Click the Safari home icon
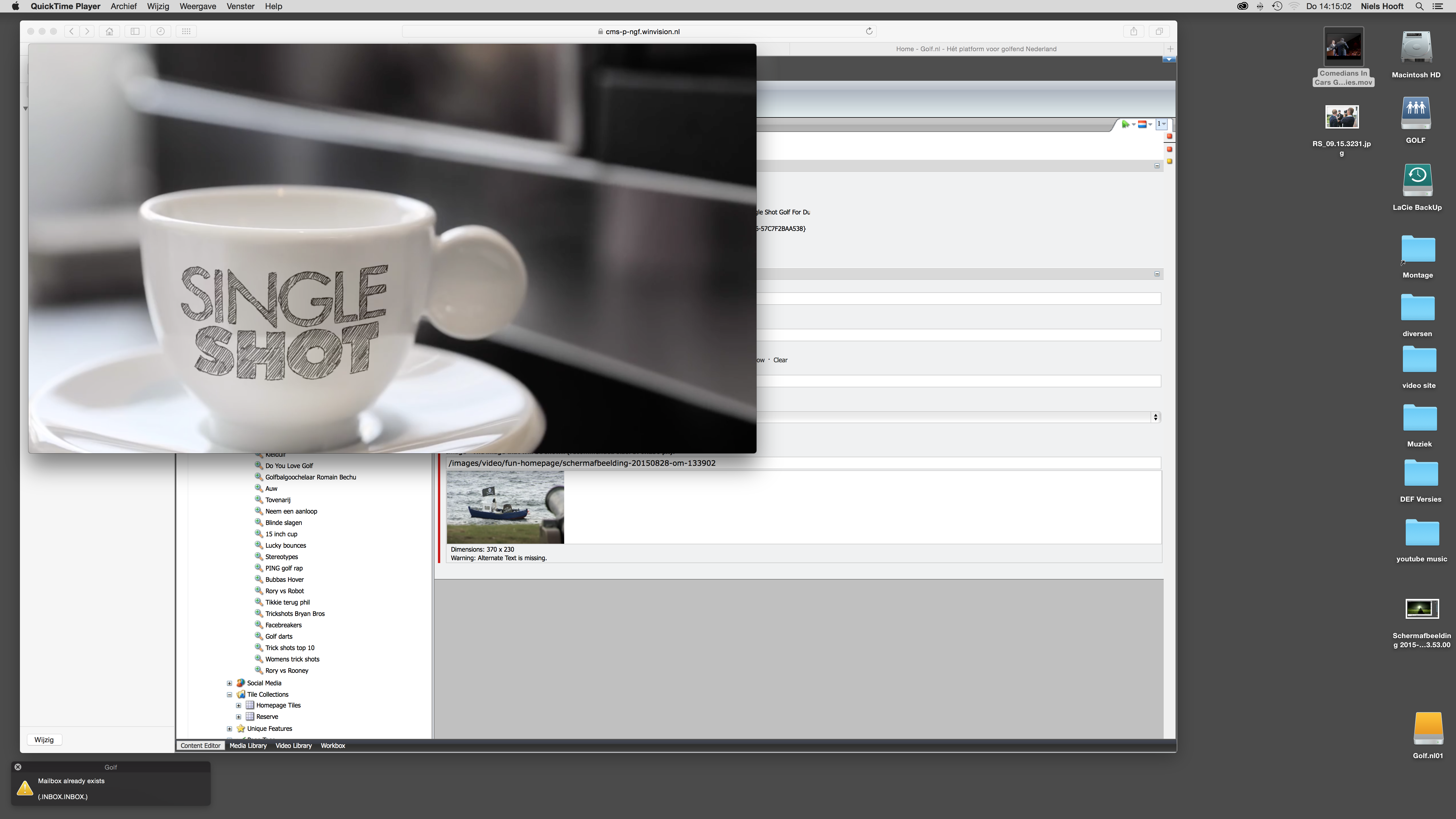This screenshot has height=819, width=1456. [x=110, y=32]
